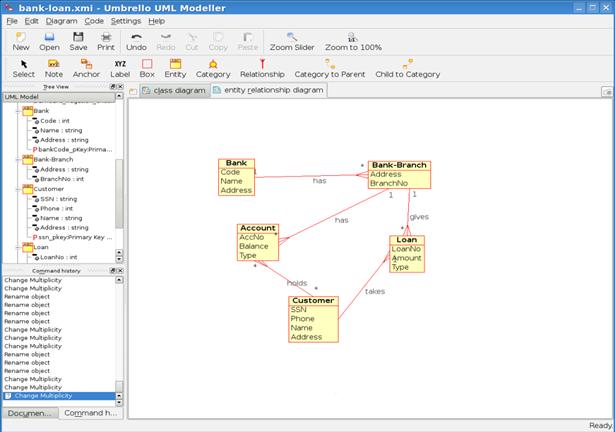Float the Command history panel
Viewport: 615px width, 432px height.
coord(113,270)
